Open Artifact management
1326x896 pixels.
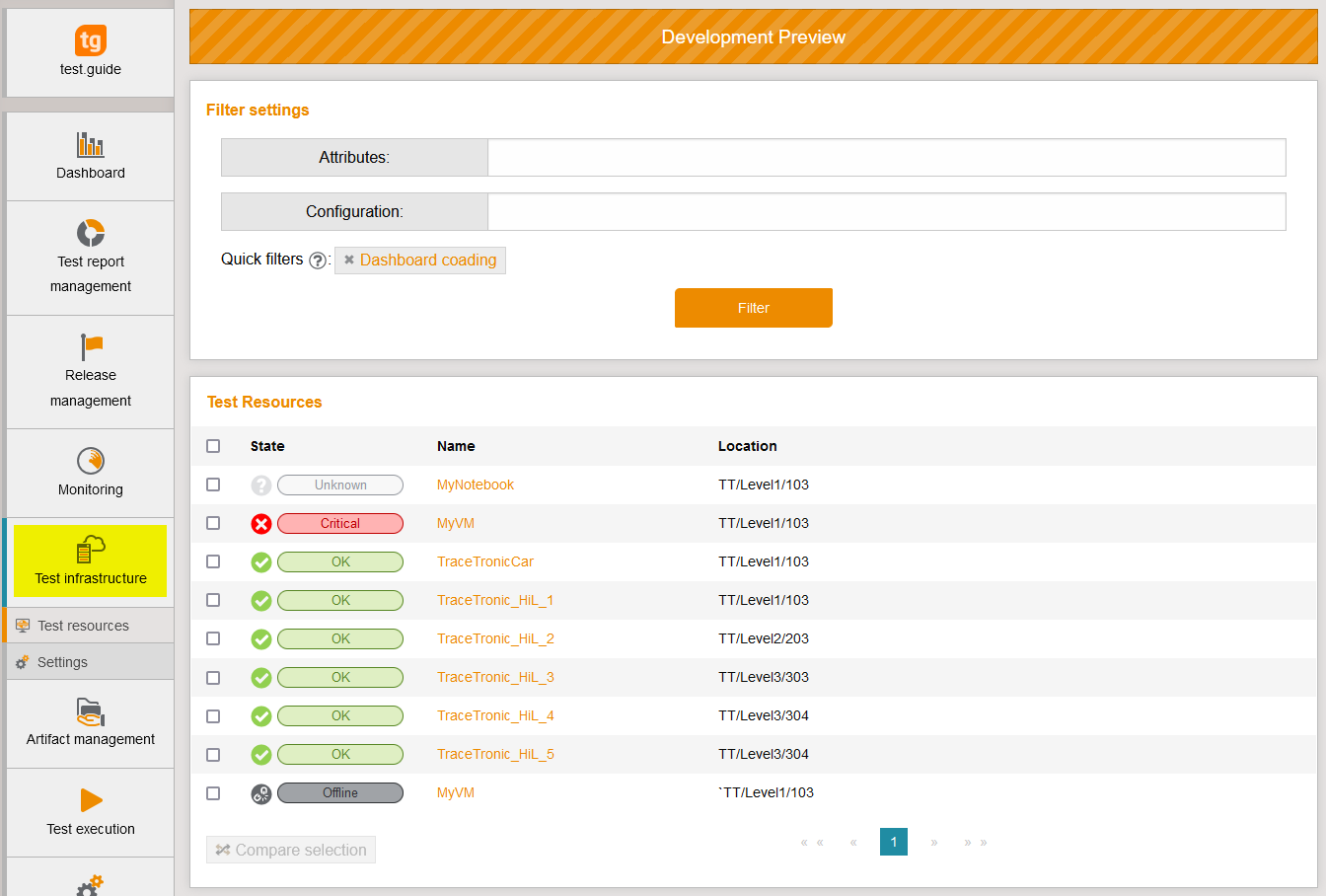pyautogui.click(x=90, y=724)
